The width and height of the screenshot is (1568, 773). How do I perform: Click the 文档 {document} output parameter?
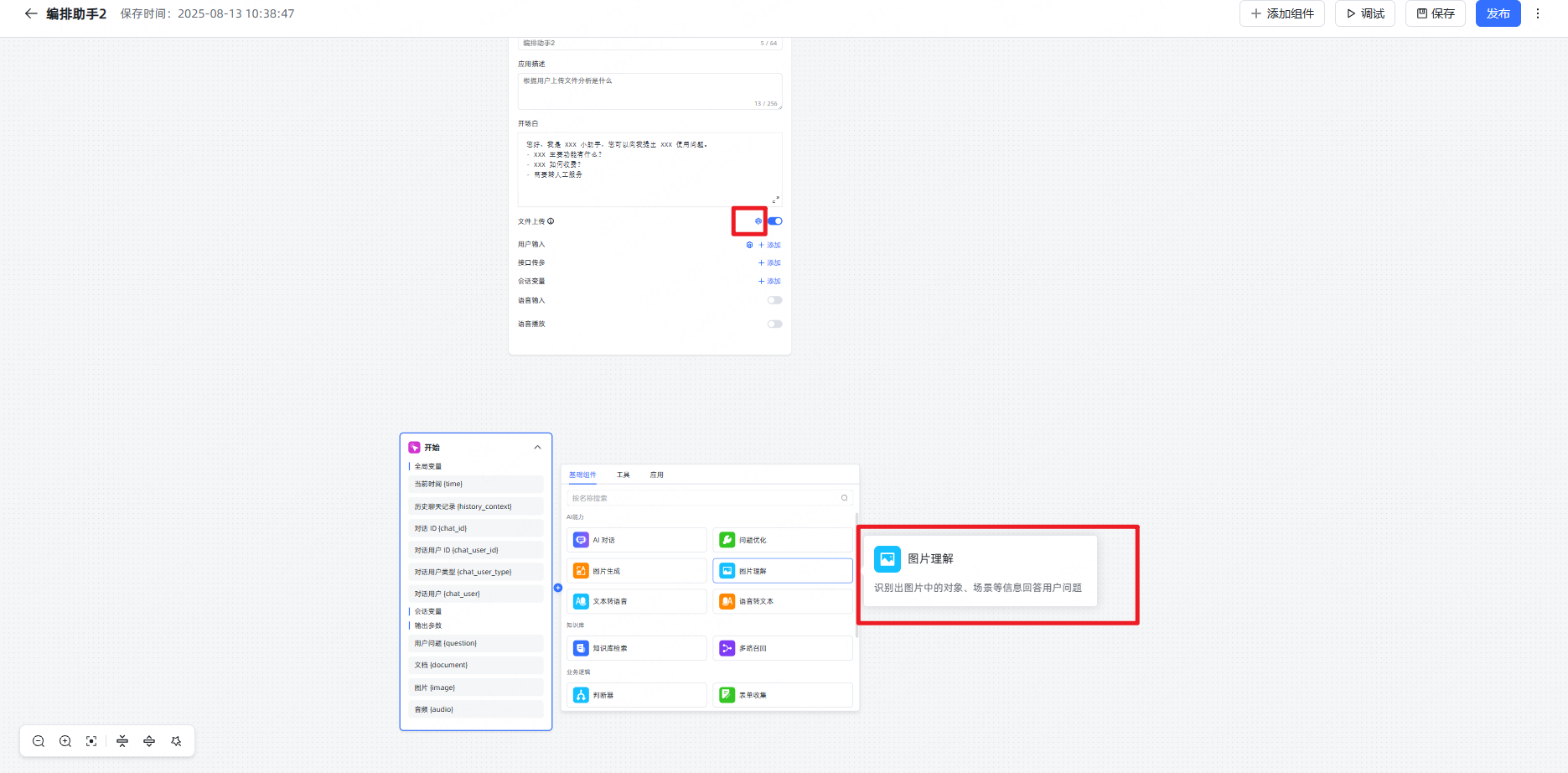point(476,665)
